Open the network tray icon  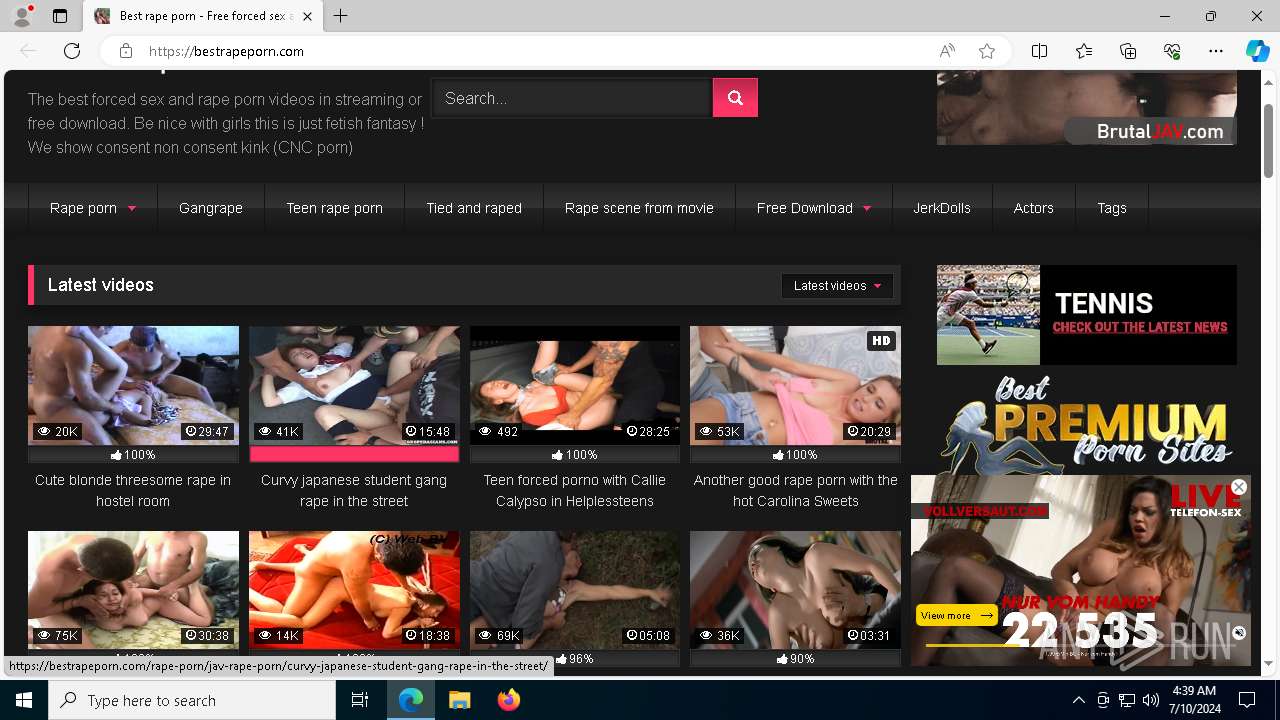pyautogui.click(x=1127, y=700)
